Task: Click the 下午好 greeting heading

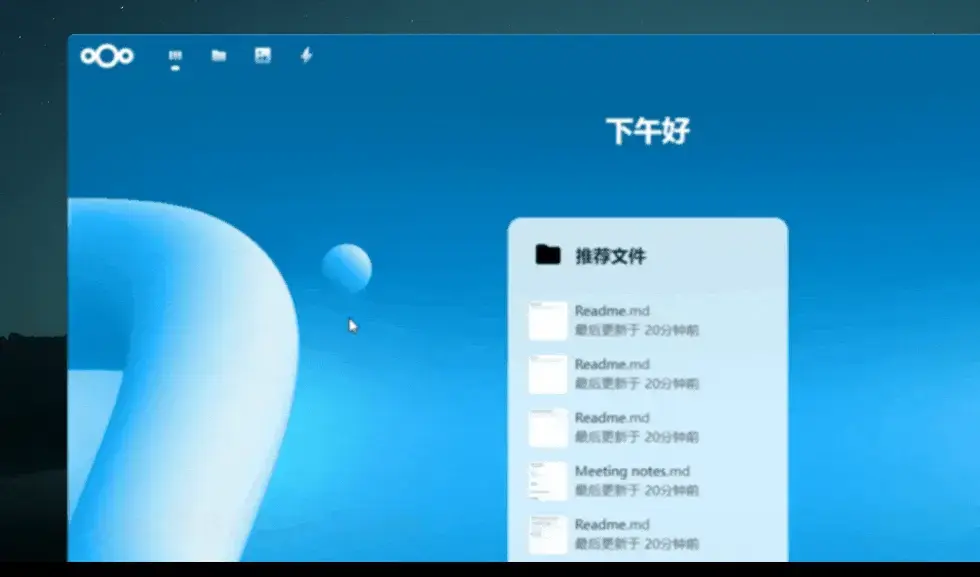Action: pyautogui.click(x=648, y=131)
